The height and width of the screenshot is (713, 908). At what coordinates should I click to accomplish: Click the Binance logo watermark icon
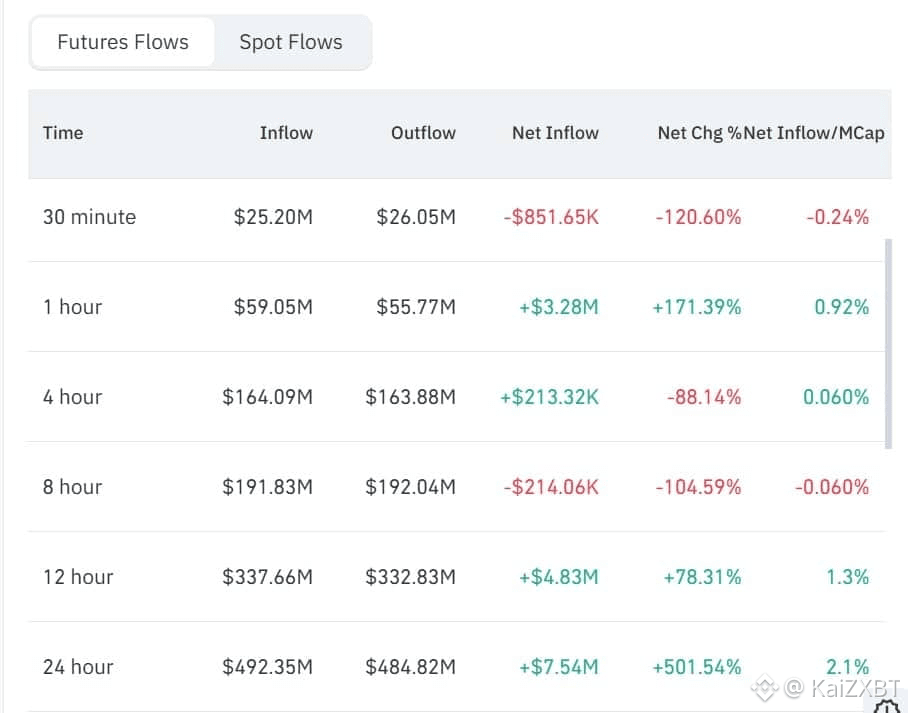coord(765,687)
